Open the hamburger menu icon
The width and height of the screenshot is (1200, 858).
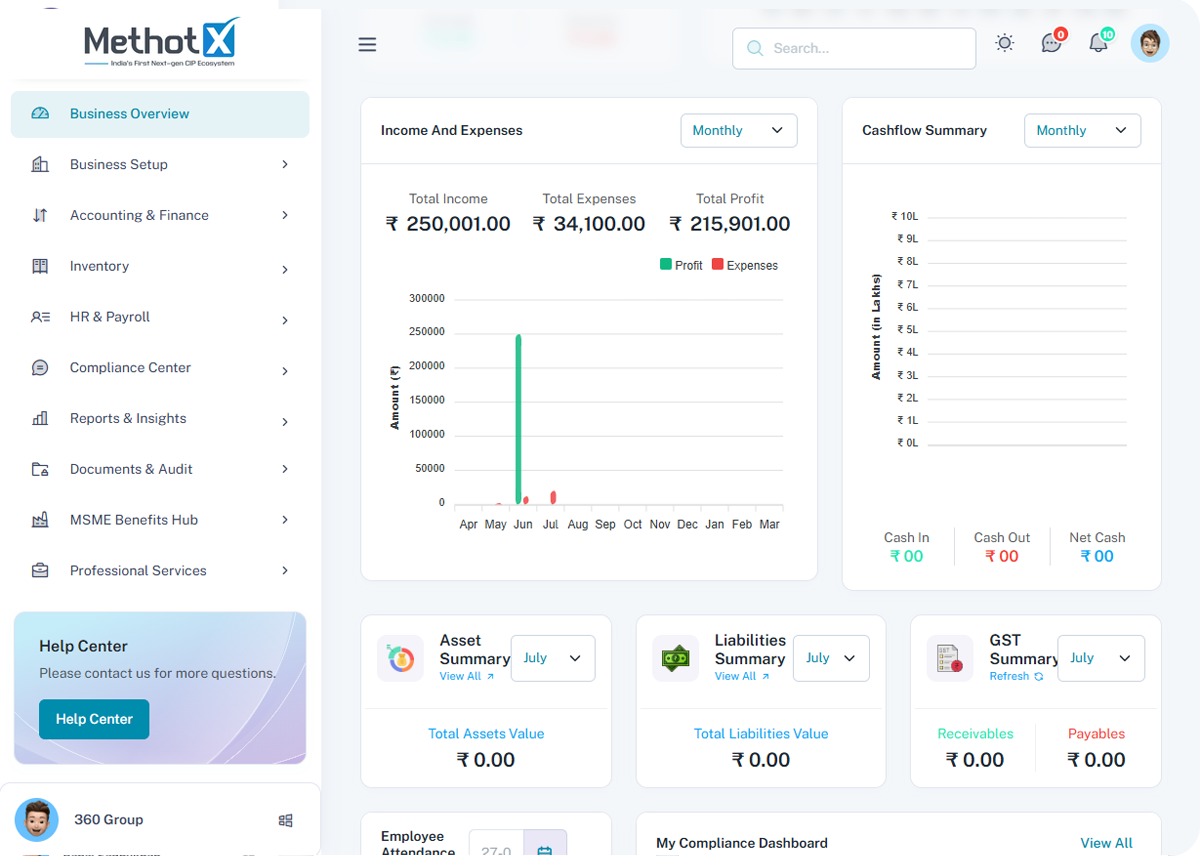[x=367, y=44]
